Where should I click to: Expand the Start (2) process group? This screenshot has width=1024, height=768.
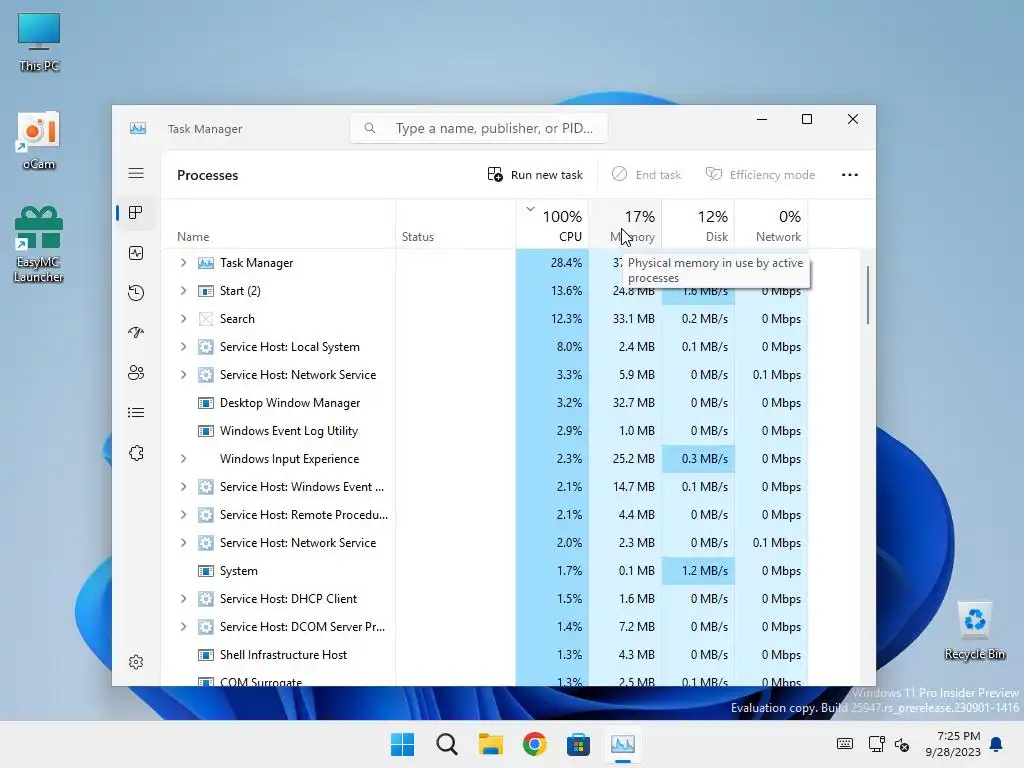(x=184, y=291)
